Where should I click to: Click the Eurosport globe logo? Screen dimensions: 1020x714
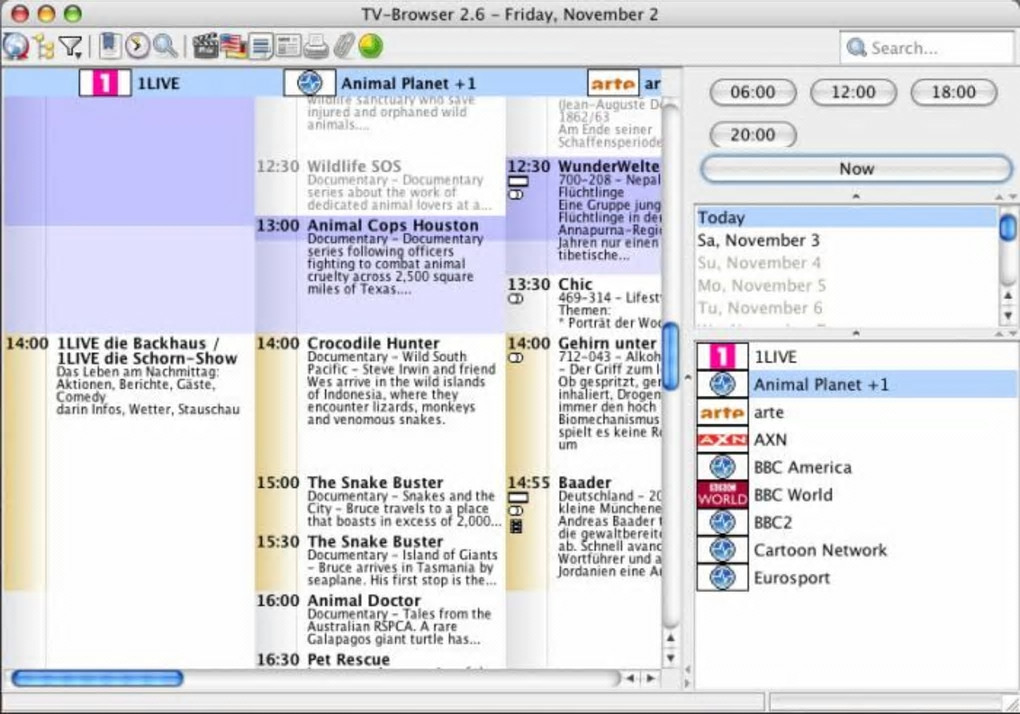[722, 577]
